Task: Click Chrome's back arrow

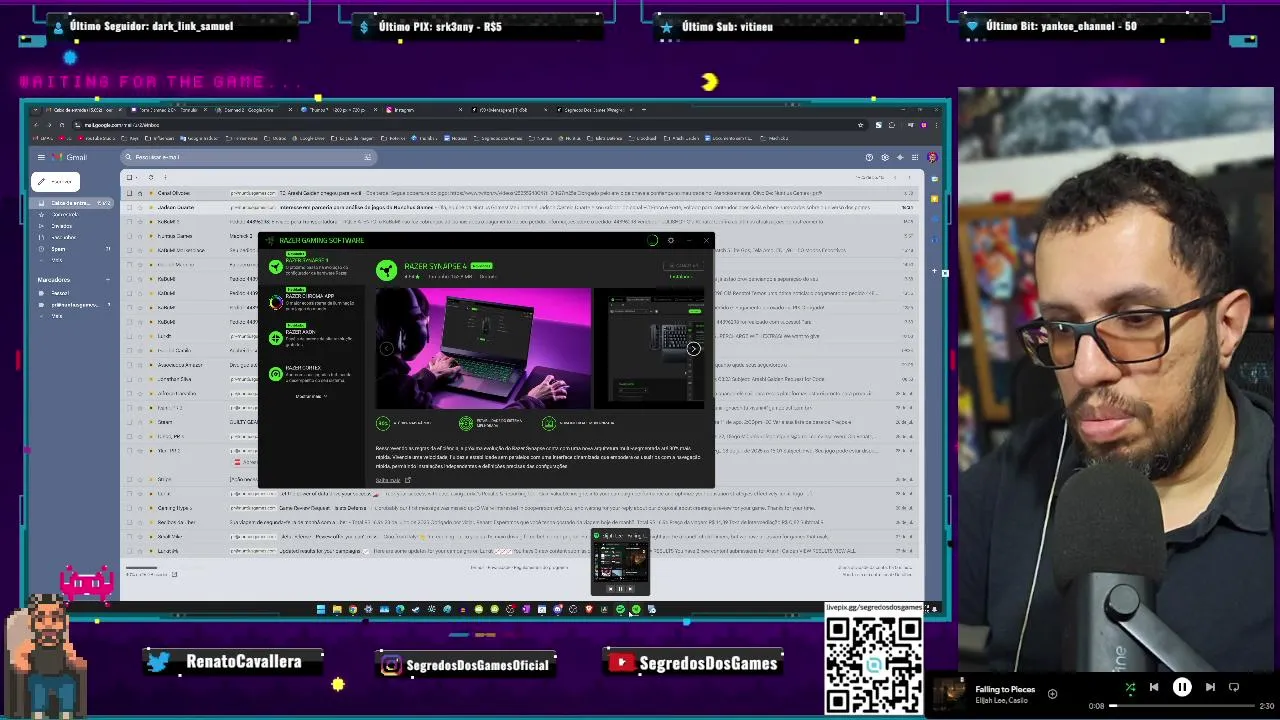Action: click(36, 125)
